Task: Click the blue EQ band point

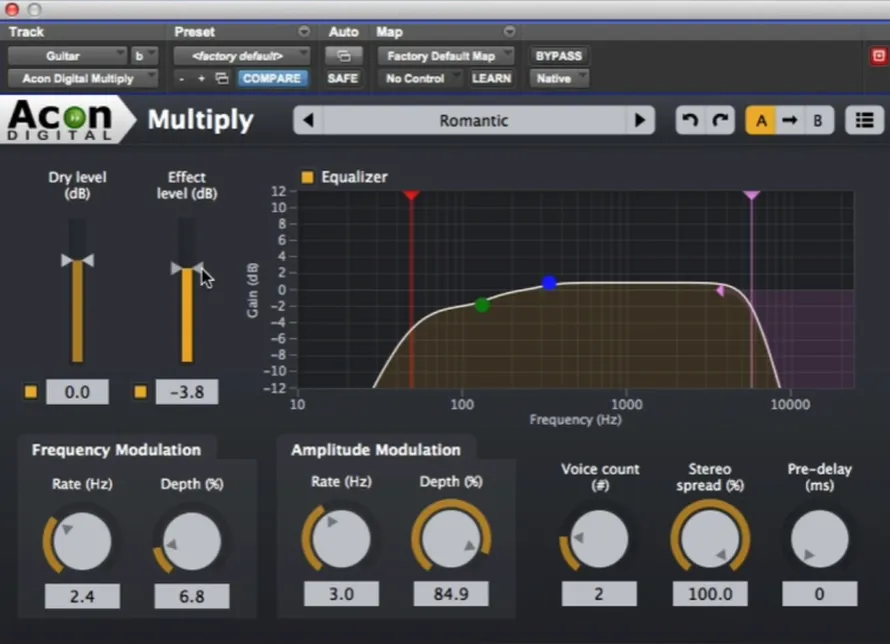Action: coord(549,283)
